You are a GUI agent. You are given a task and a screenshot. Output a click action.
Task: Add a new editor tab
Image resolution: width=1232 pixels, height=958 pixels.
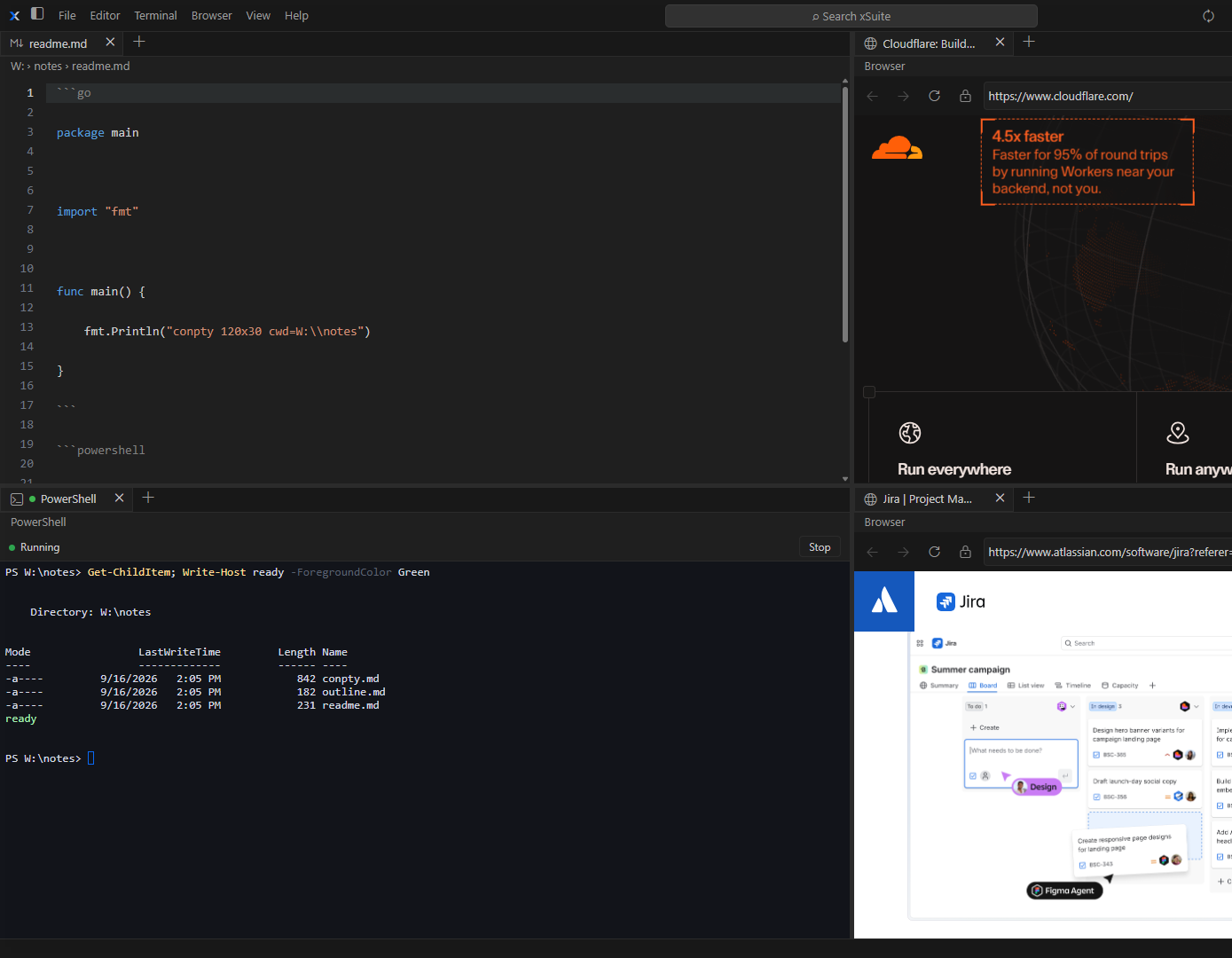pyautogui.click(x=139, y=42)
